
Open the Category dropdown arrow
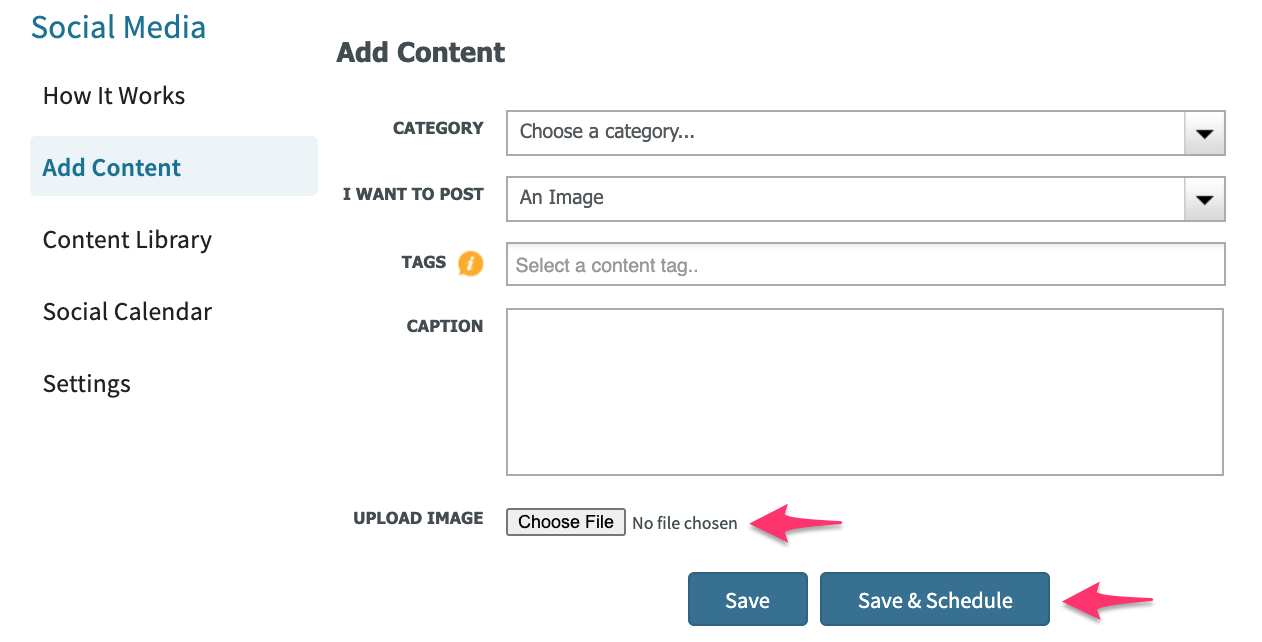click(x=1204, y=133)
